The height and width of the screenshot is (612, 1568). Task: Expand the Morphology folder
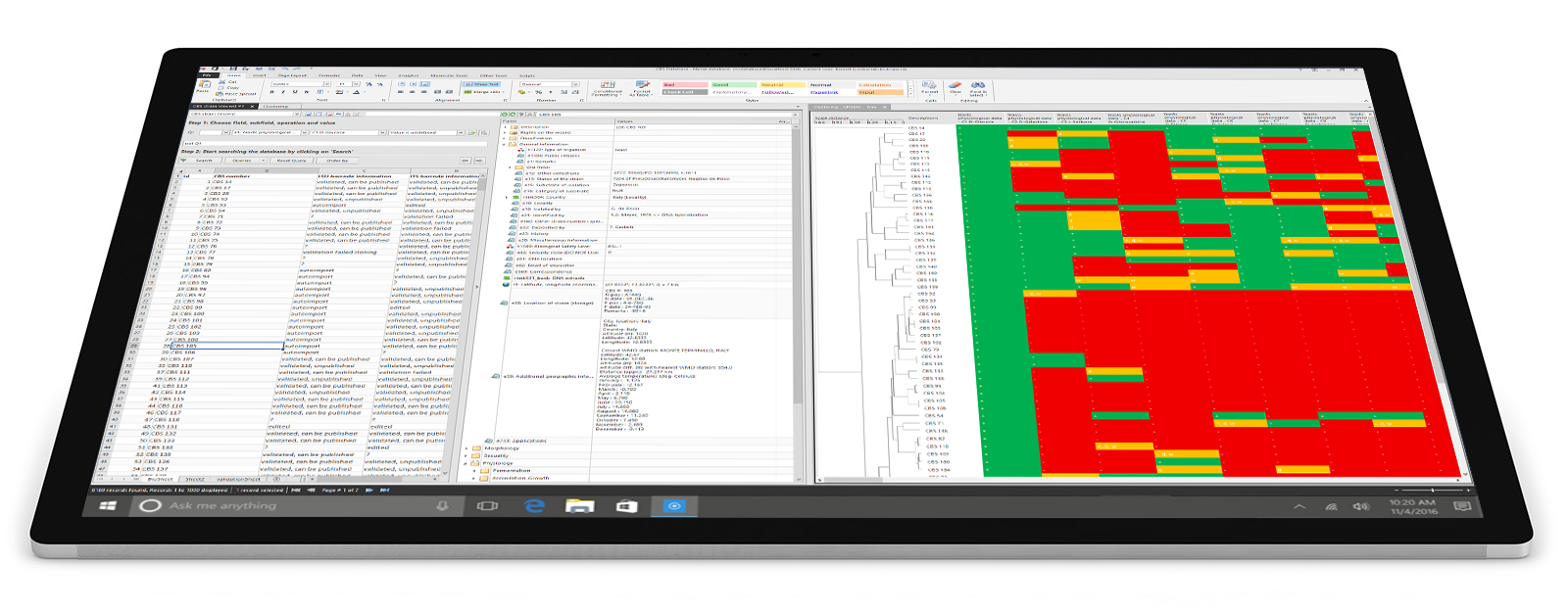[x=467, y=448]
